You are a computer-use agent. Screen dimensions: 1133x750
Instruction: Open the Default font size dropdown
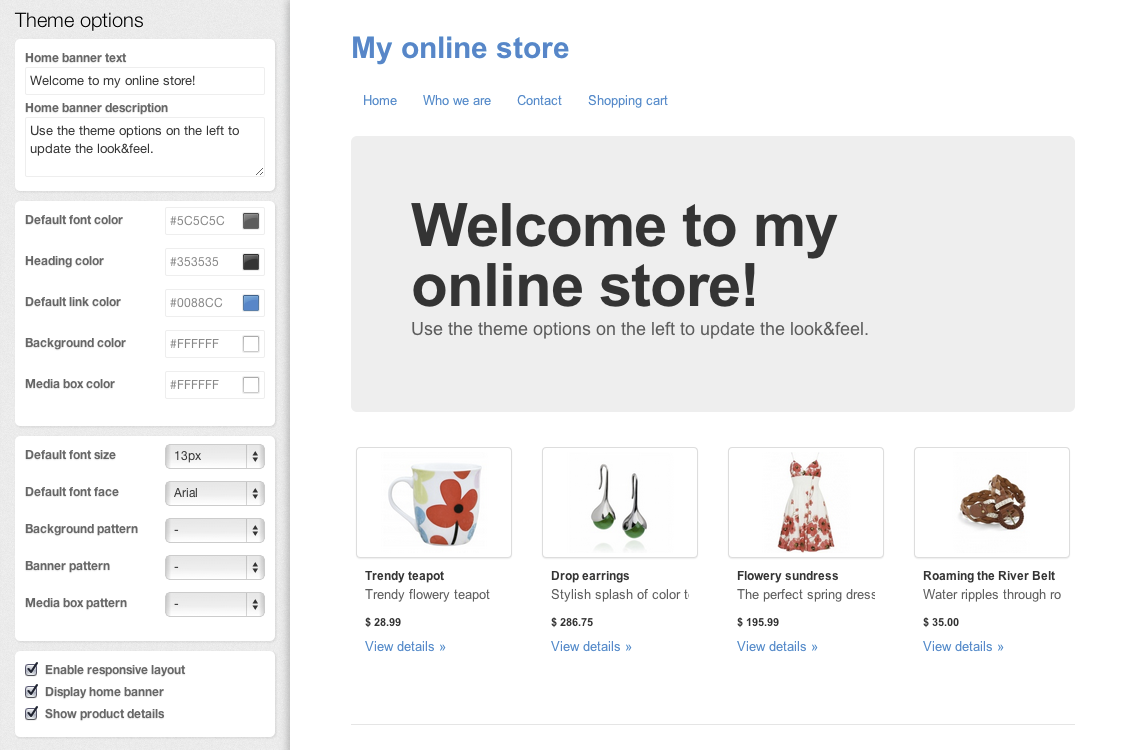pos(215,456)
